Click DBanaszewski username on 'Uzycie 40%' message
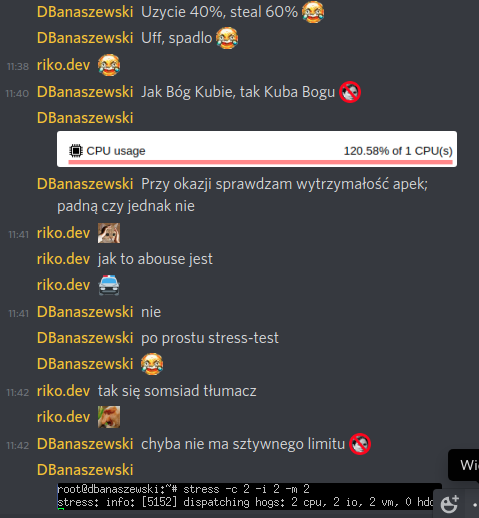479x518 pixels. 85,12
